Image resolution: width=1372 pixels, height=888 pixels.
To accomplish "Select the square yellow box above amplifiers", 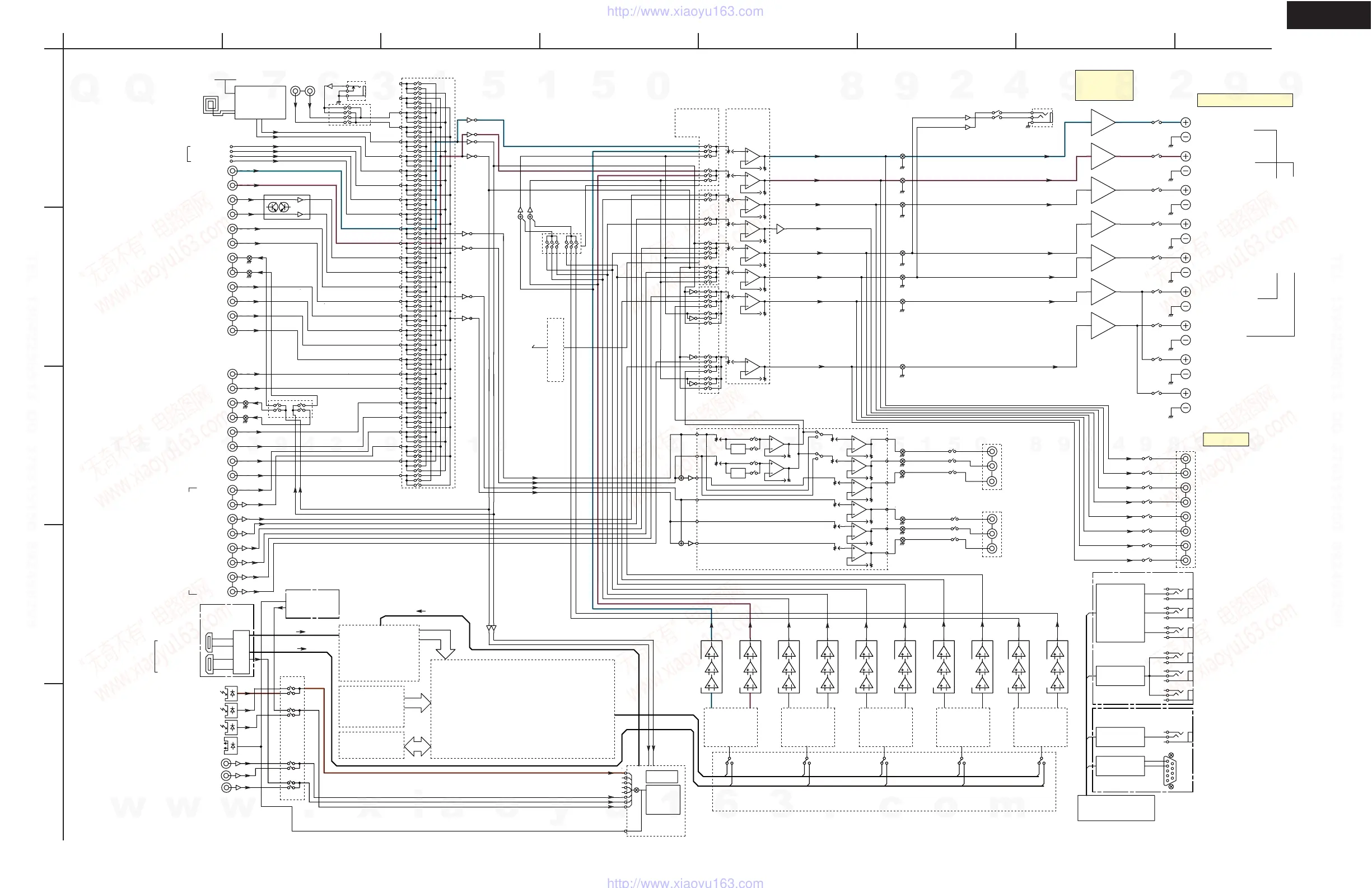I will (1104, 85).
